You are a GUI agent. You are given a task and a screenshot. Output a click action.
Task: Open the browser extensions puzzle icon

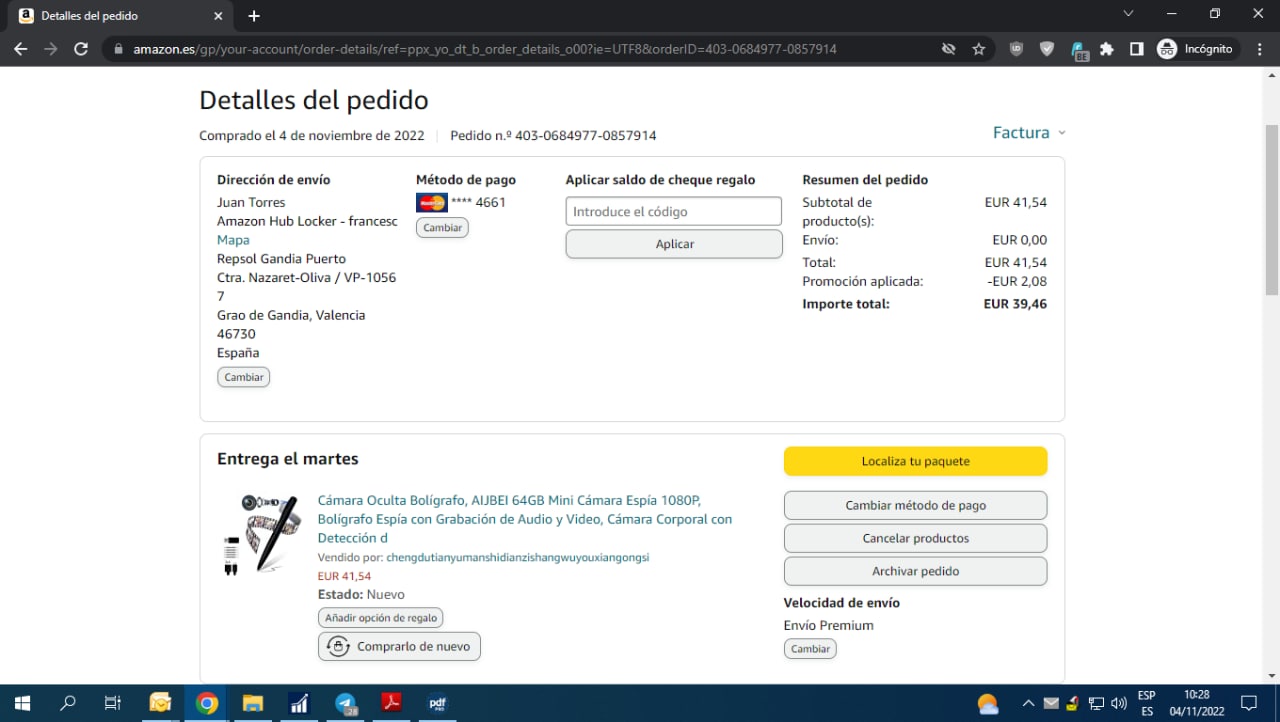tap(1107, 49)
